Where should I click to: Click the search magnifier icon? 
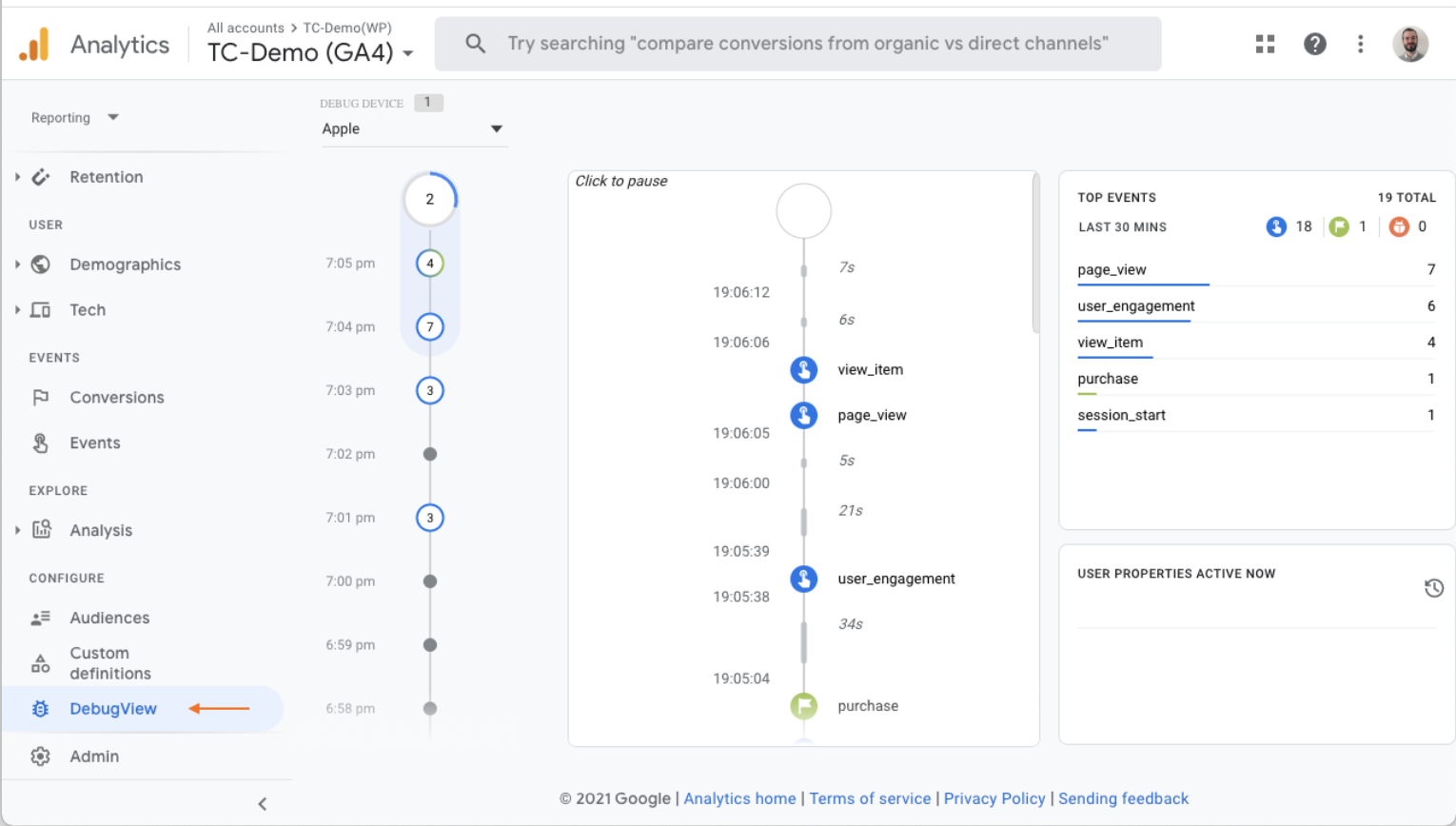click(x=475, y=44)
